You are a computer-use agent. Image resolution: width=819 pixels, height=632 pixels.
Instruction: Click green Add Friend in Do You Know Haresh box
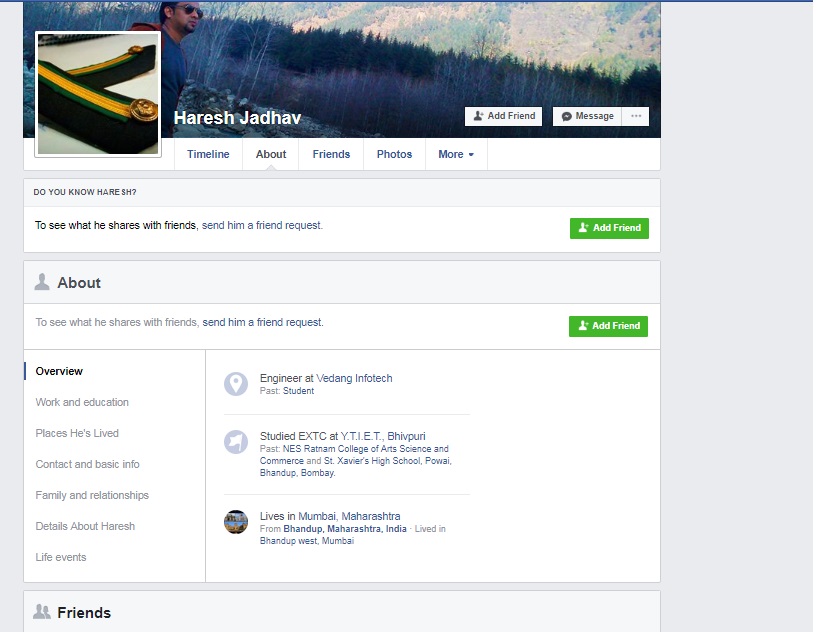coord(610,228)
